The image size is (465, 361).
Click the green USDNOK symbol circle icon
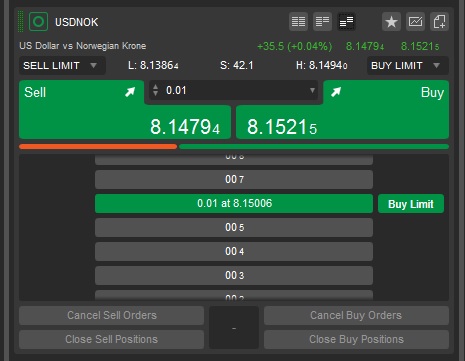(38, 22)
